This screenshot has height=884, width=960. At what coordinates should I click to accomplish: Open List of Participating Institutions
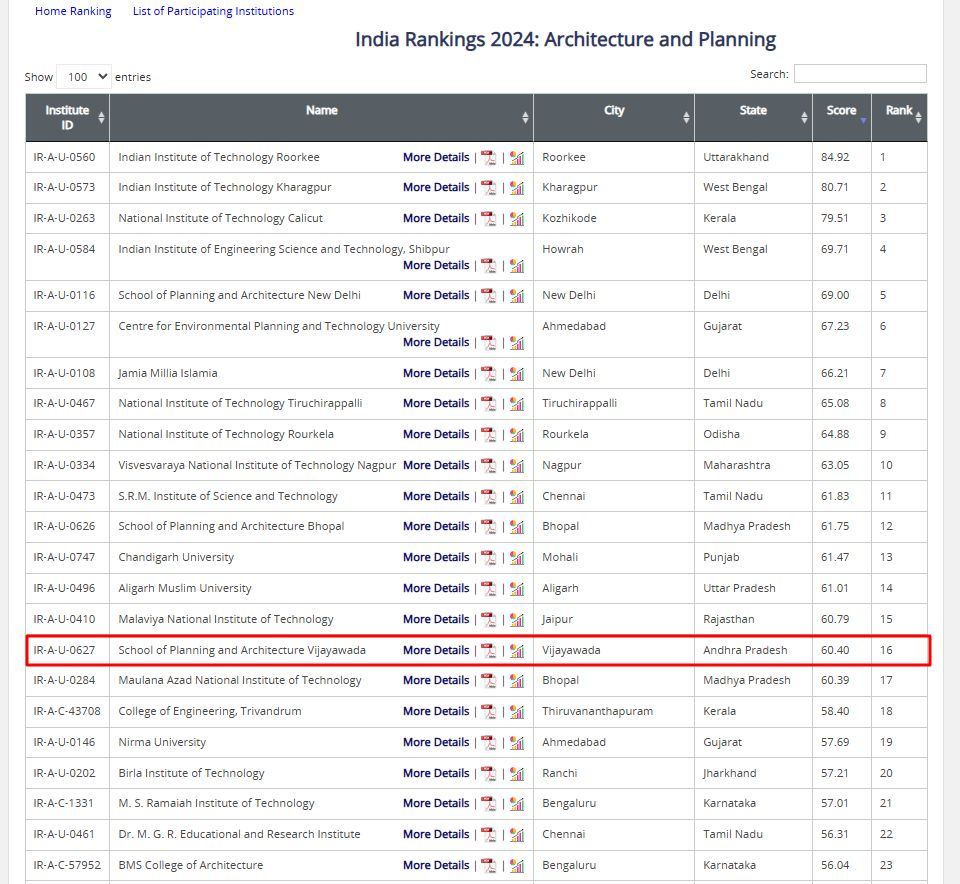pos(213,11)
